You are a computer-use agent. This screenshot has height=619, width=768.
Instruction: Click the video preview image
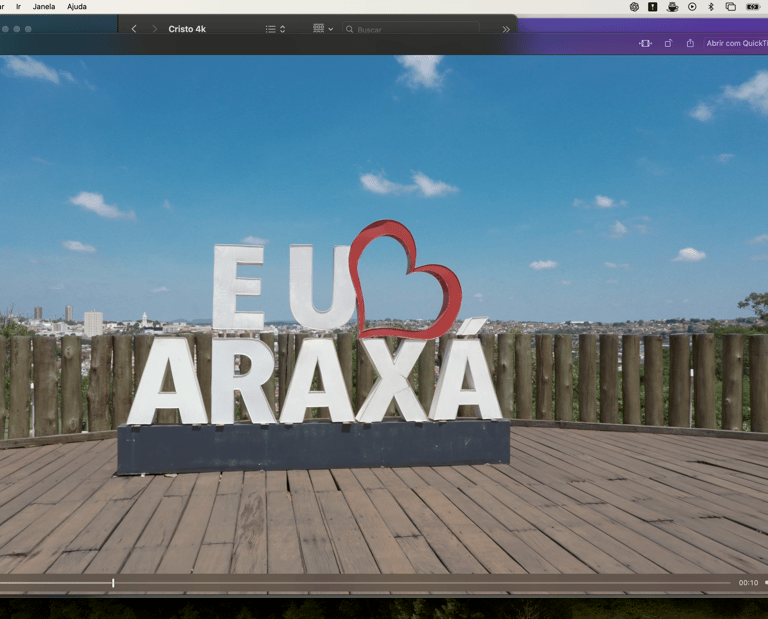click(384, 313)
